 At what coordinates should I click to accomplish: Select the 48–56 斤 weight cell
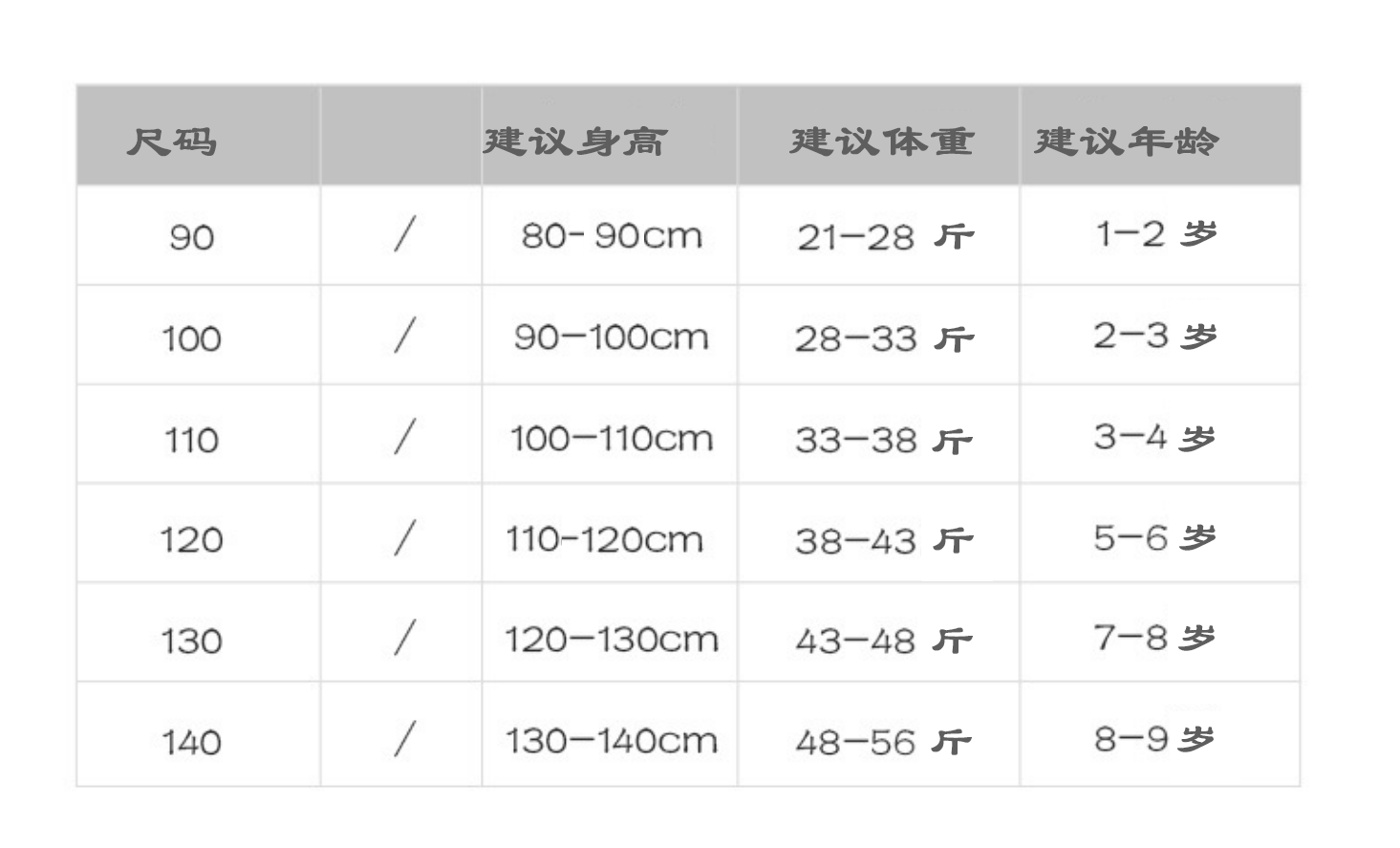(884, 742)
